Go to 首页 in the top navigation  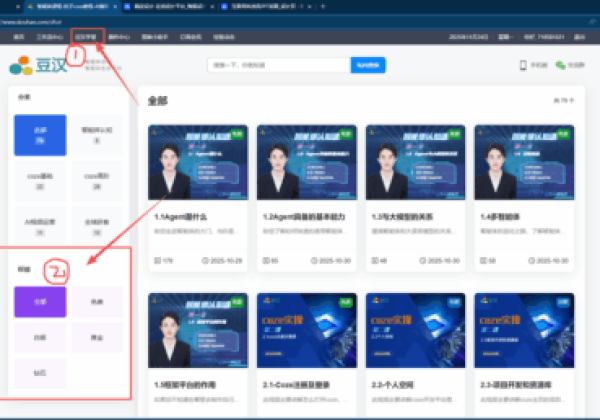coord(19,37)
